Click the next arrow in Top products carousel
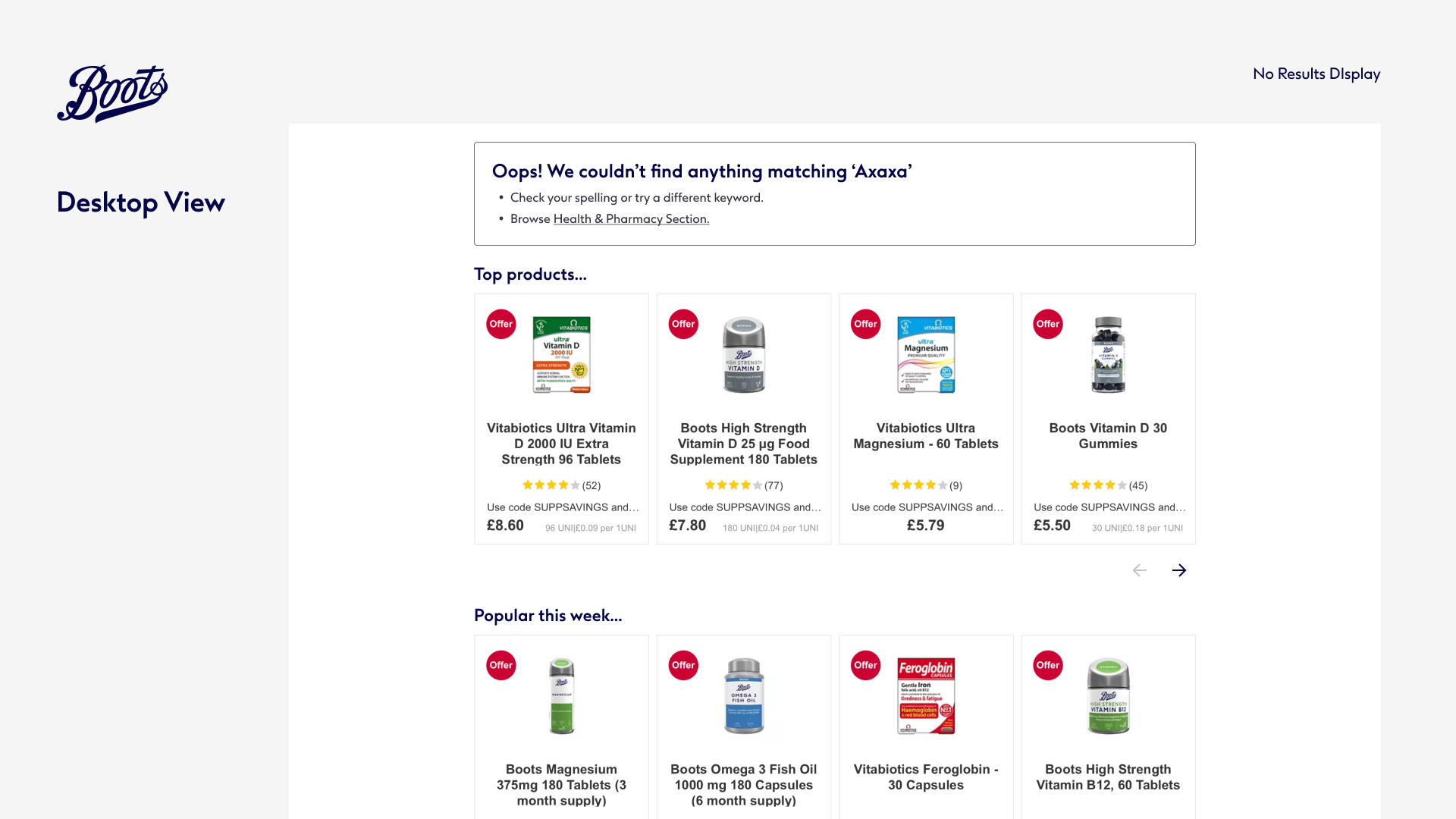This screenshot has width=1456, height=819. 1178,570
